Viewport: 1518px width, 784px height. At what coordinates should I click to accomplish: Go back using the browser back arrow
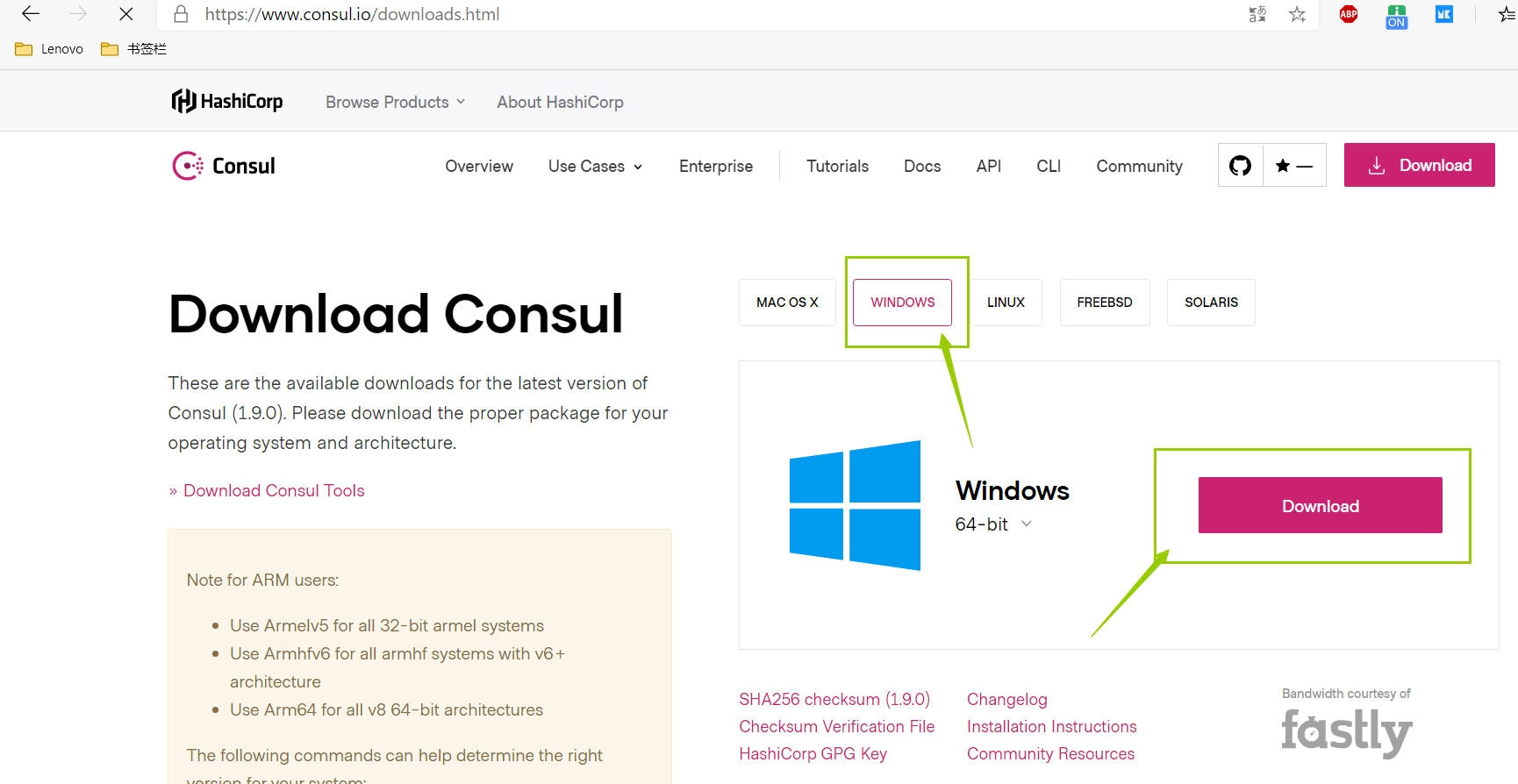(31, 14)
